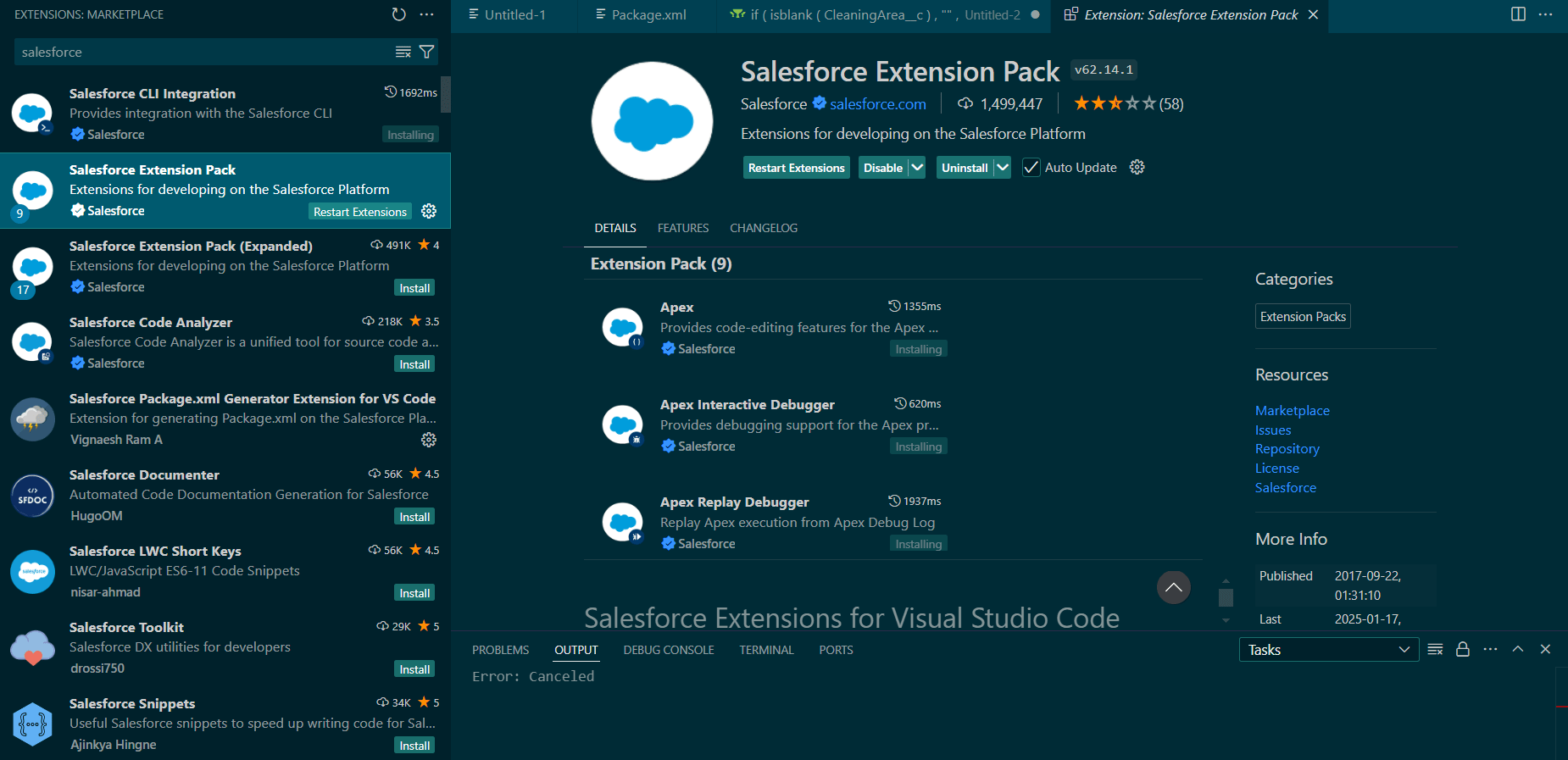Expand the Uninstall button dropdown arrow
Viewport: 1568px width, 760px height.
coord(1003,168)
